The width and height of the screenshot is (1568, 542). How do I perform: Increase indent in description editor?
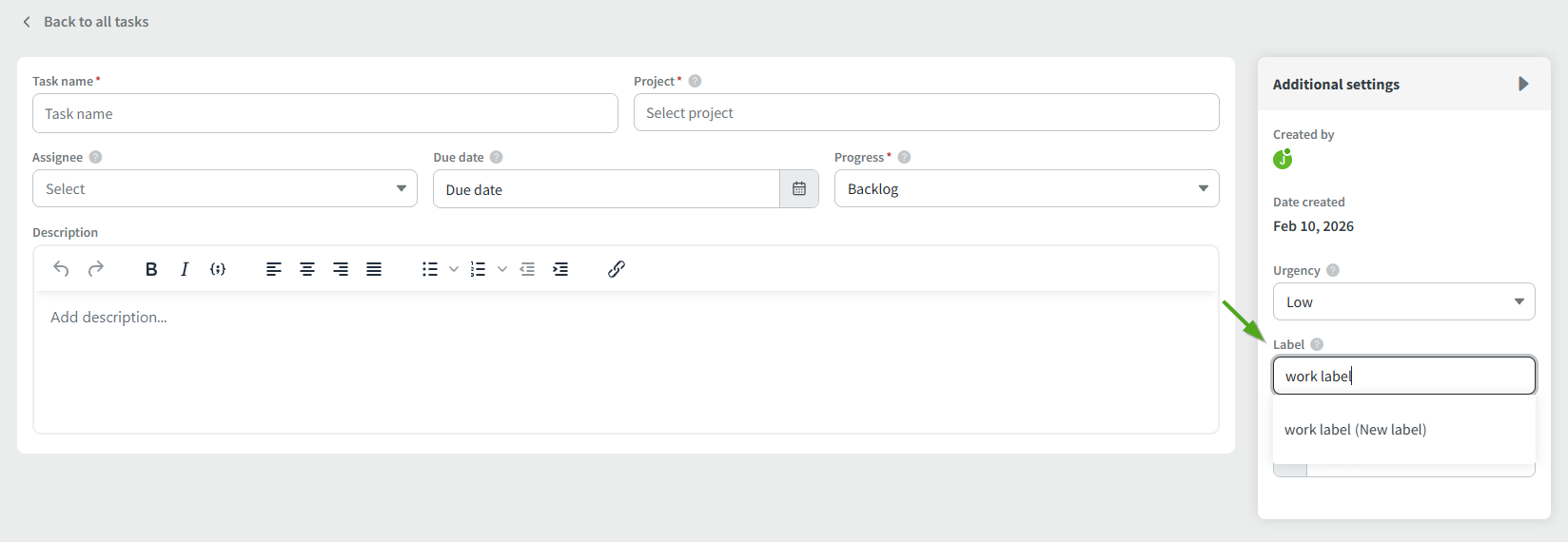[560, 269]
